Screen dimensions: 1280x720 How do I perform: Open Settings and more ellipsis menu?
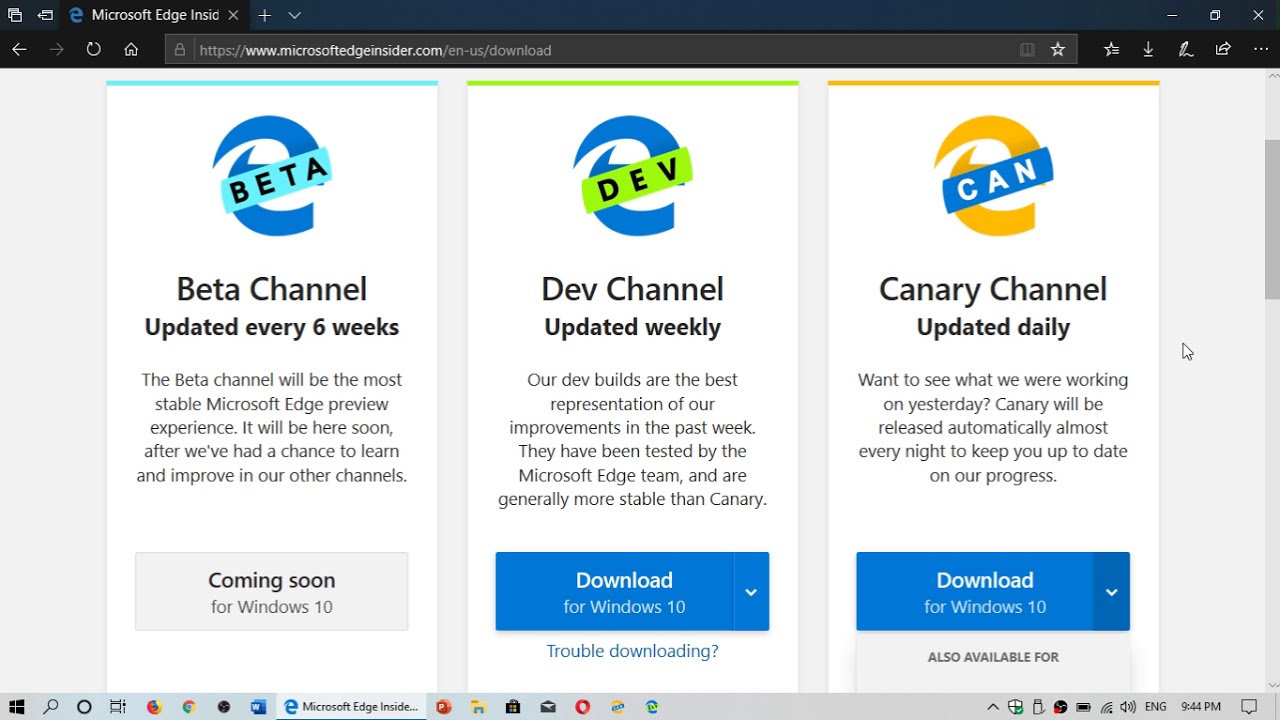[x=1260, y=49]
